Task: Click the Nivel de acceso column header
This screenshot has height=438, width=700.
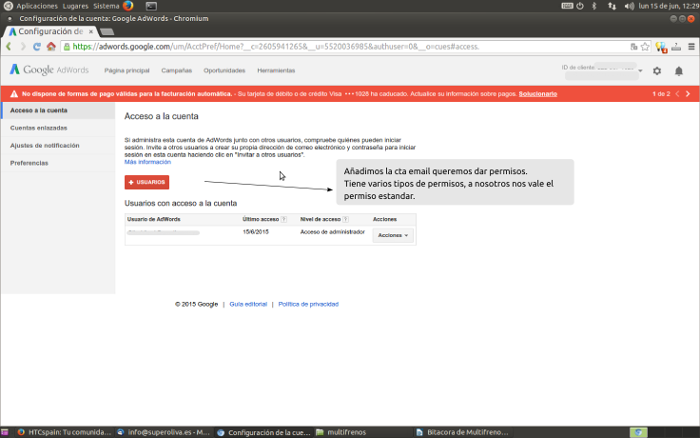Action: coord(320,219)
